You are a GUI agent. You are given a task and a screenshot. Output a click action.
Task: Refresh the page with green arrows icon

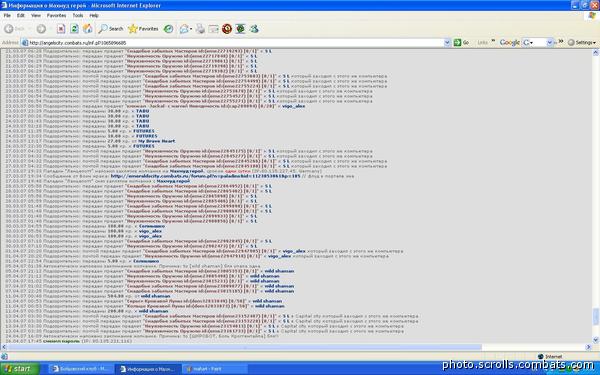pos(74,29)
